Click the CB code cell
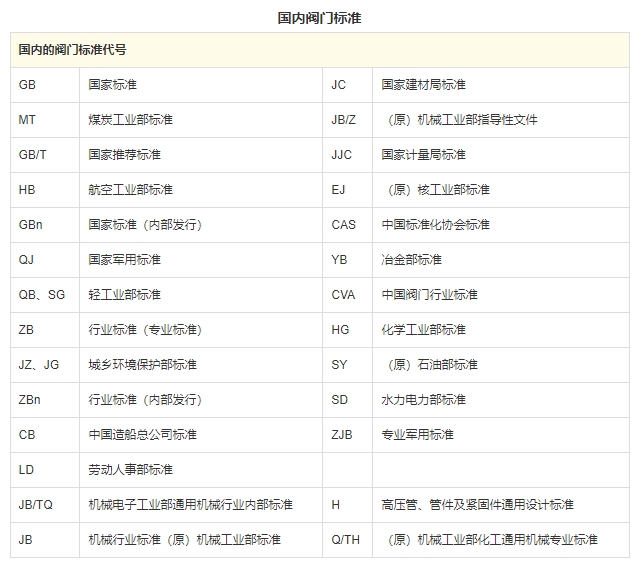The height and width of the screenshot is (574, 643). coord(45,435)
